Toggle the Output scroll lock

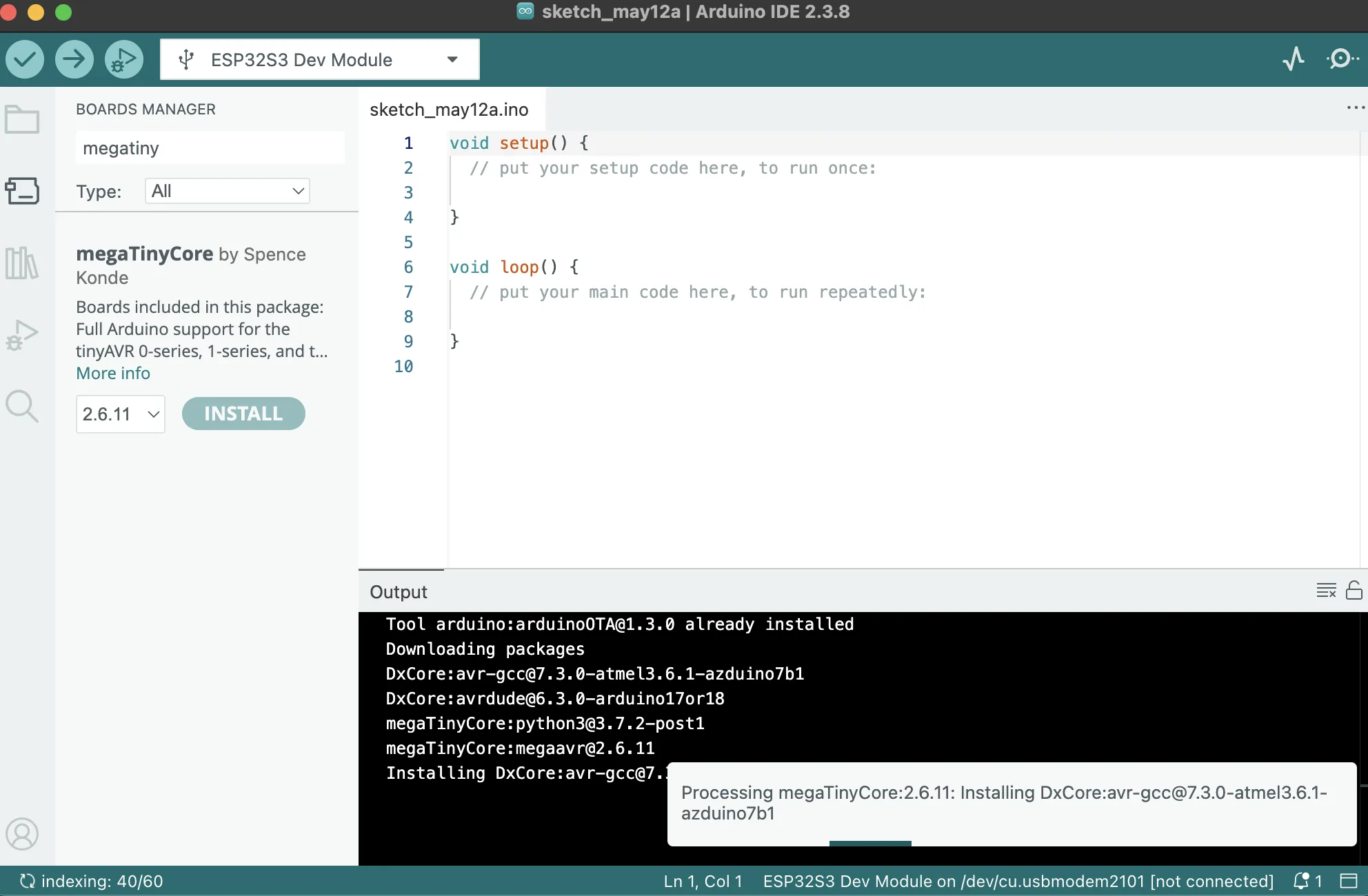point(1354,591)
